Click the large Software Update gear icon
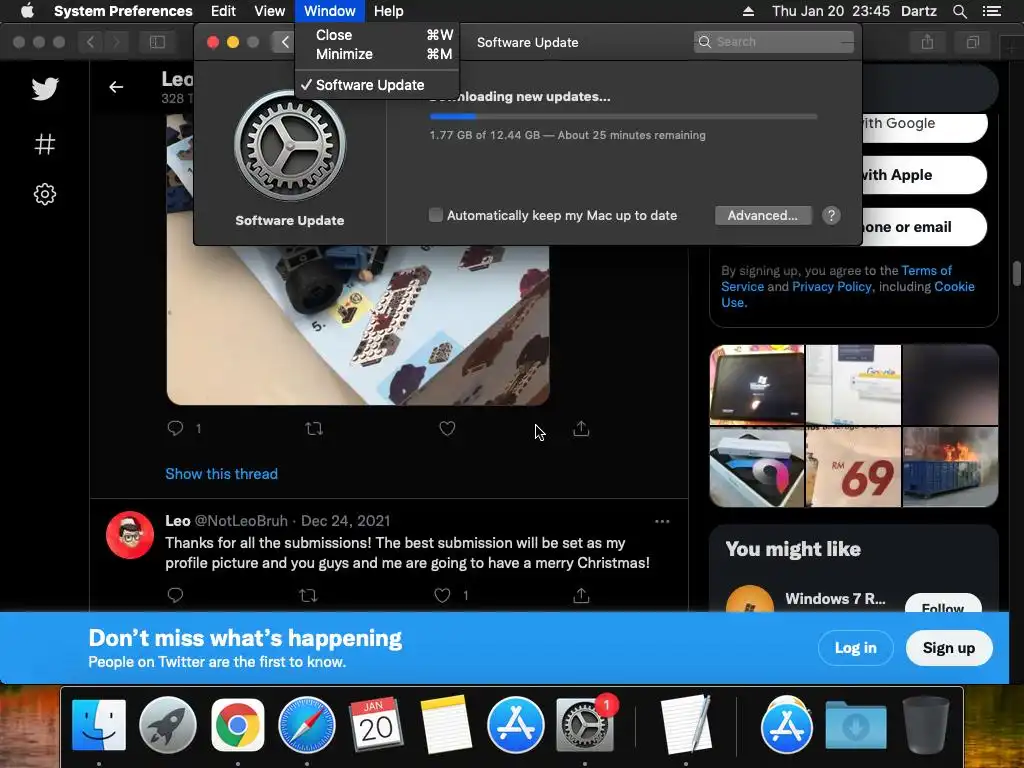 coord(289,146)
